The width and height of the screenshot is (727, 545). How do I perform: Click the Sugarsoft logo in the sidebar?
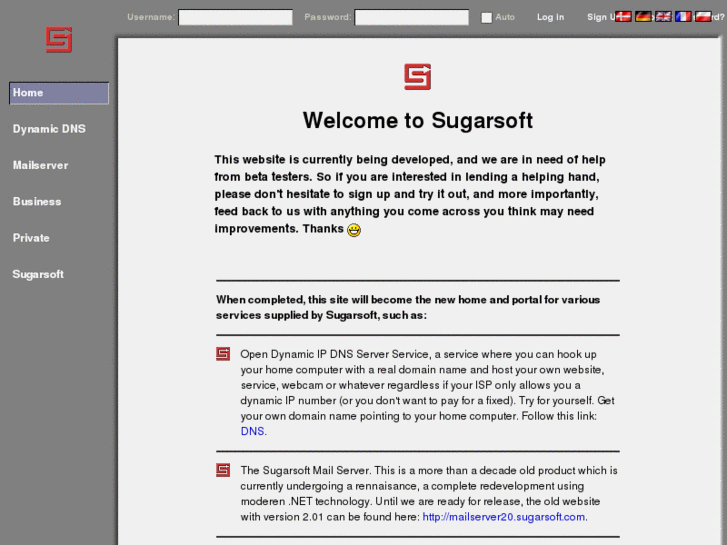(59, 39)
